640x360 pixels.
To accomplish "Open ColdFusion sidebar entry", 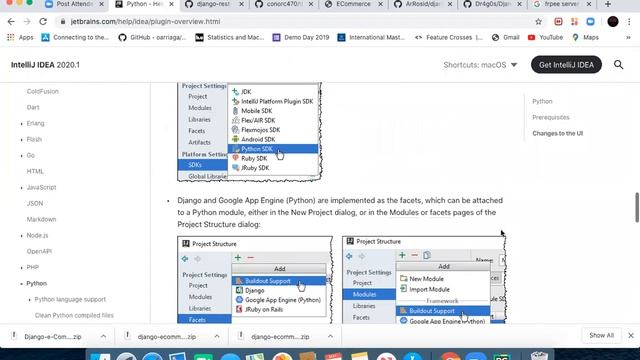I will tap(42, 91).
